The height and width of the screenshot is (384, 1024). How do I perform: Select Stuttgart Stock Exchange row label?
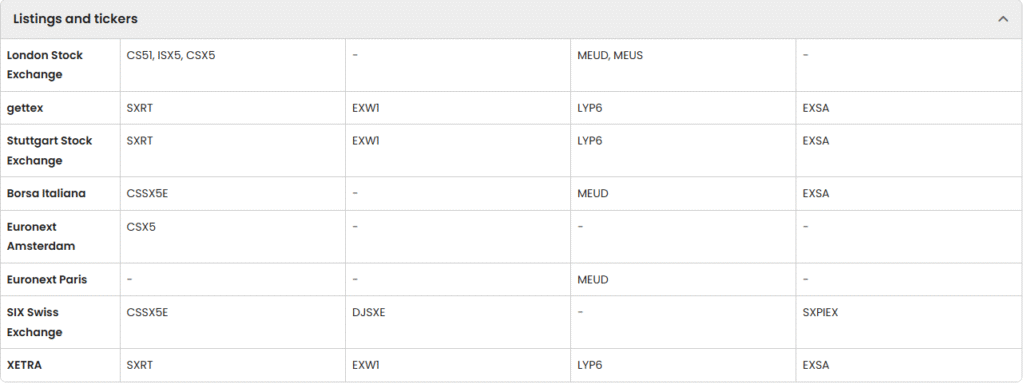click(x=50, y=150)
